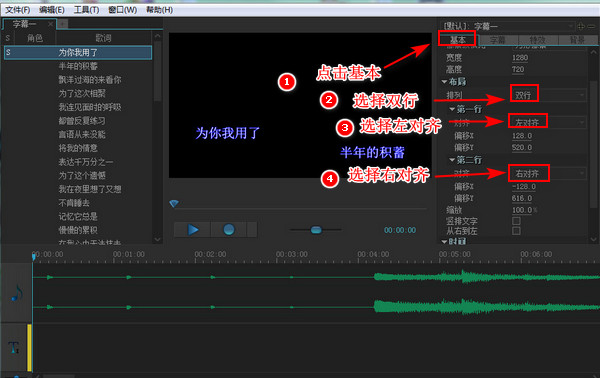Switch to the 字幕 properties tab
This screenshot has width=600, height=378.
[497, 40]
